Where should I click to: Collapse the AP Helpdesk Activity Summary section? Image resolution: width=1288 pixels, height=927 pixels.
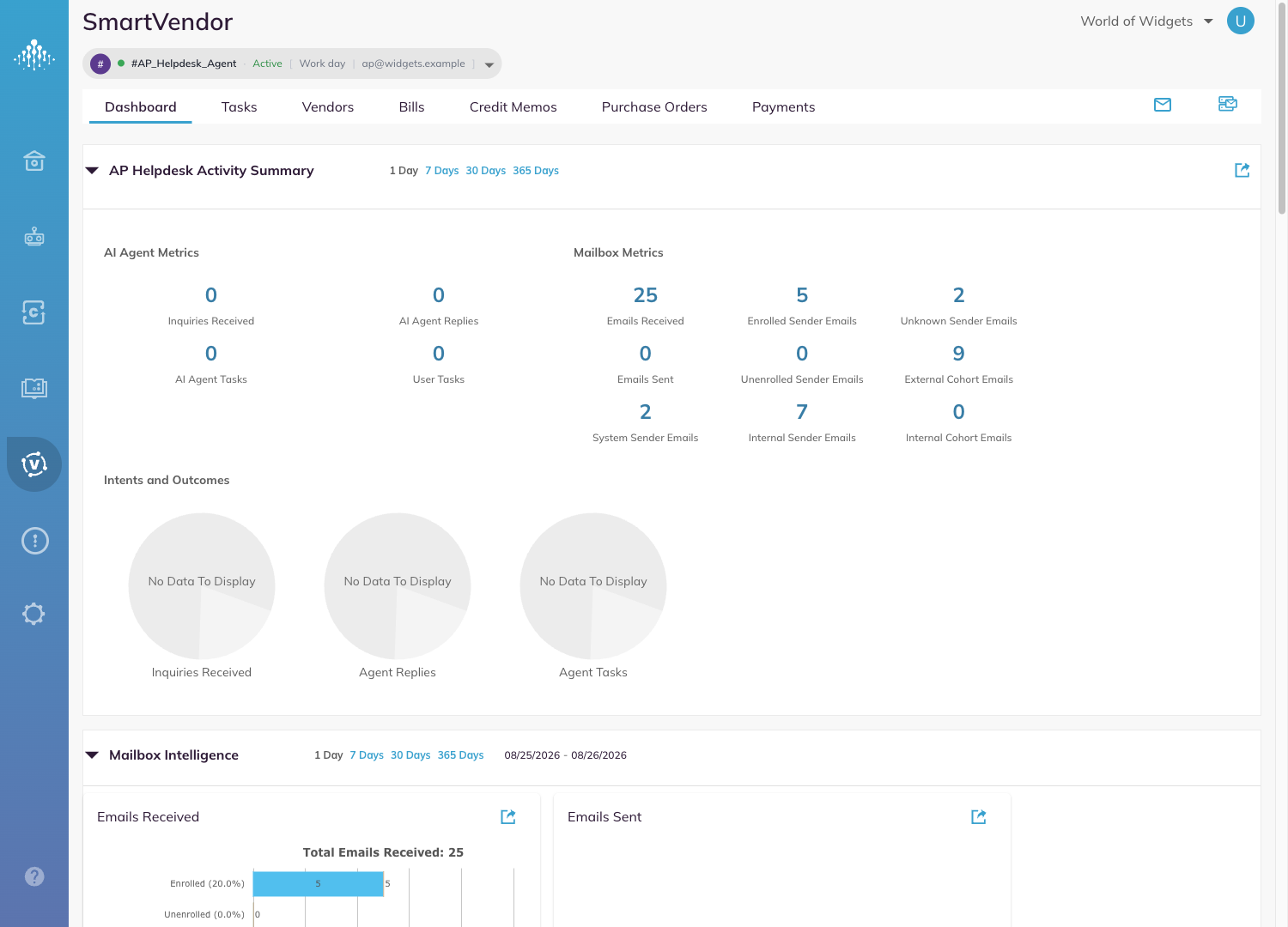click(x=92, y=171)
